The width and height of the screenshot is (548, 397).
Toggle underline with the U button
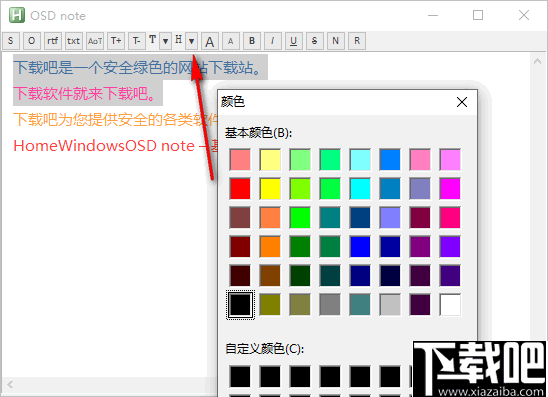(294, 41)
